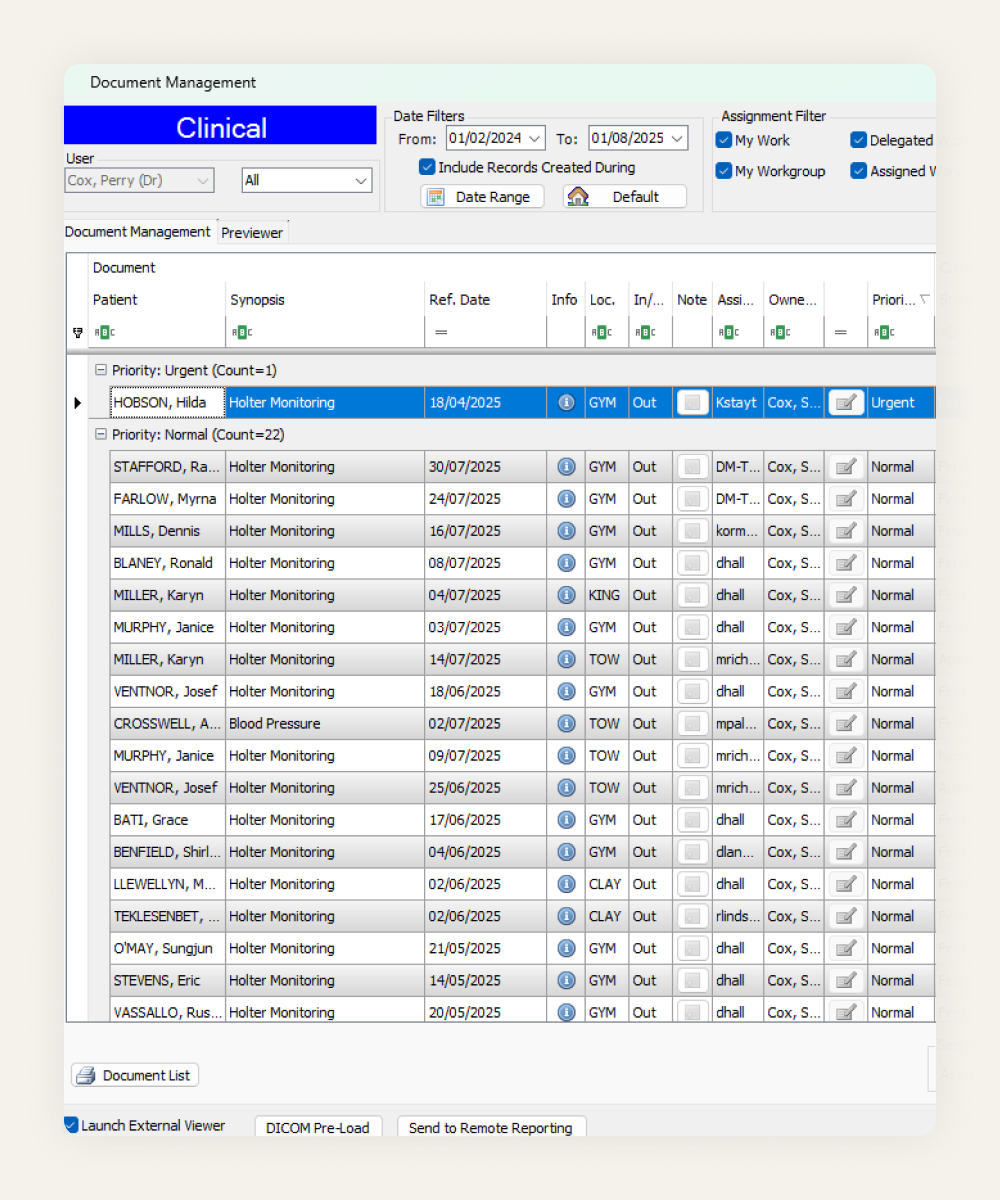Open info icon for BATI, Grace

coord(566,820)
